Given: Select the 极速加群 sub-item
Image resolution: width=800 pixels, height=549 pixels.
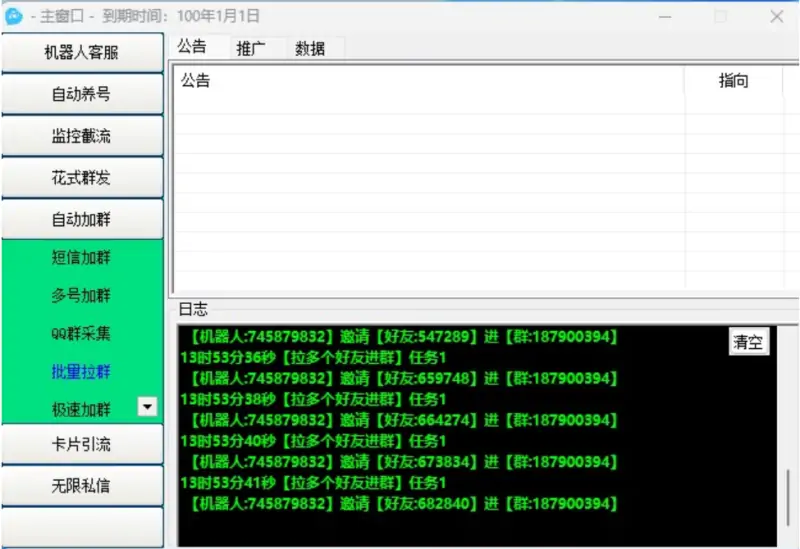Looking at the screenshot, I should [81, 409].
